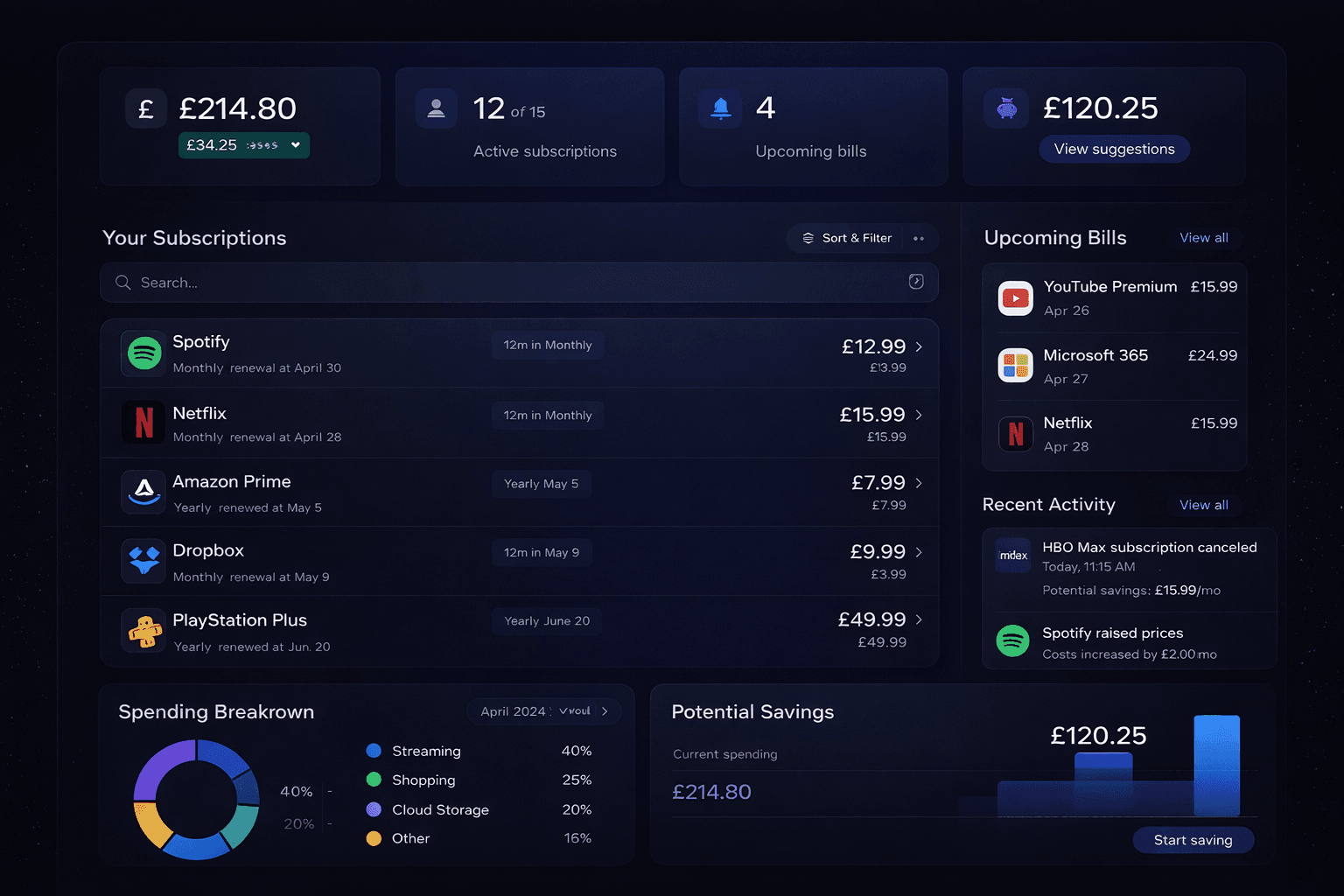Image resolution: width=1344 pixels, height=896 pixels.
Task: Click the 12m in May 9 tag
Action: click(x=542, y=552)
